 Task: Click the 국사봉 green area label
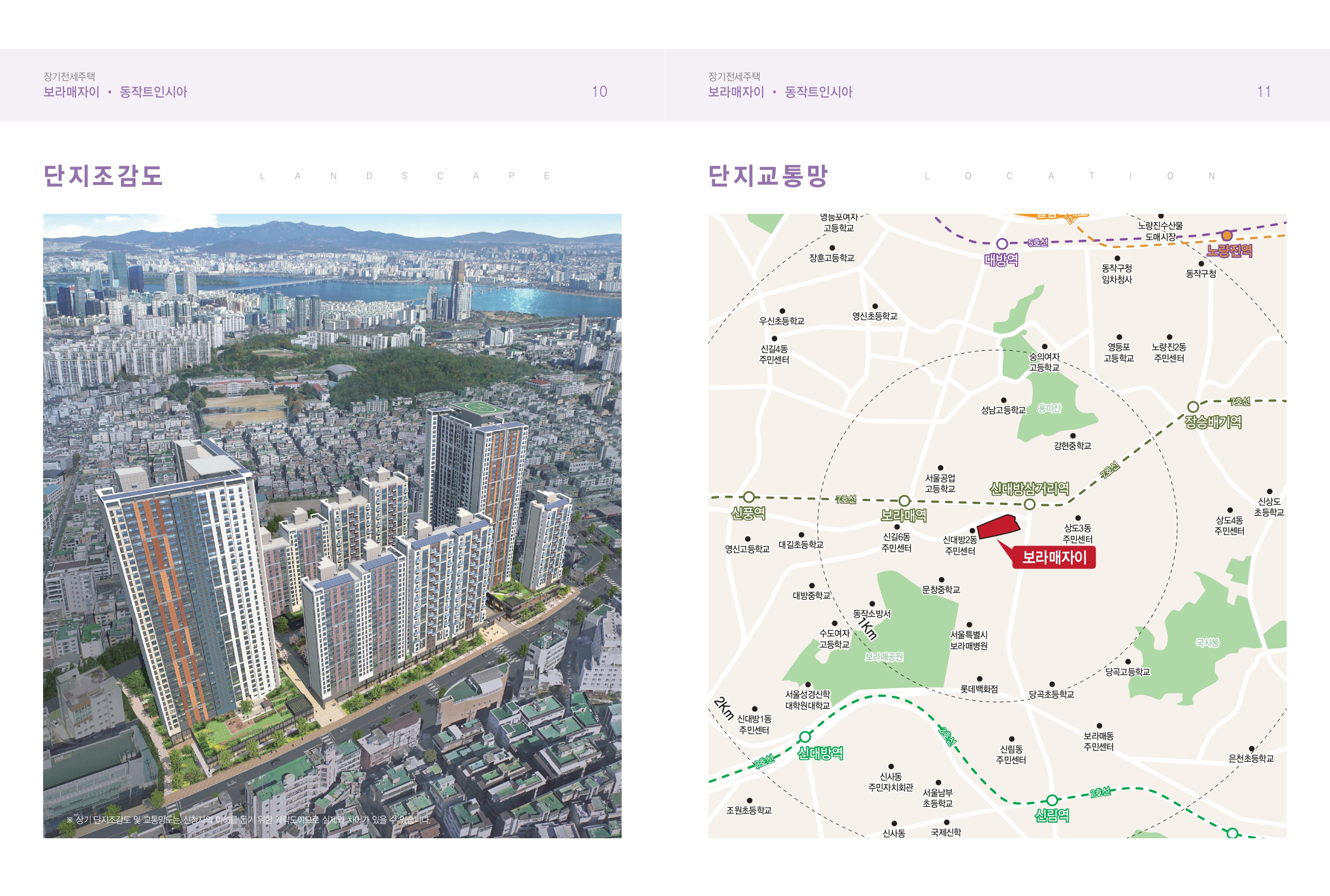[x=1207, y=643]
